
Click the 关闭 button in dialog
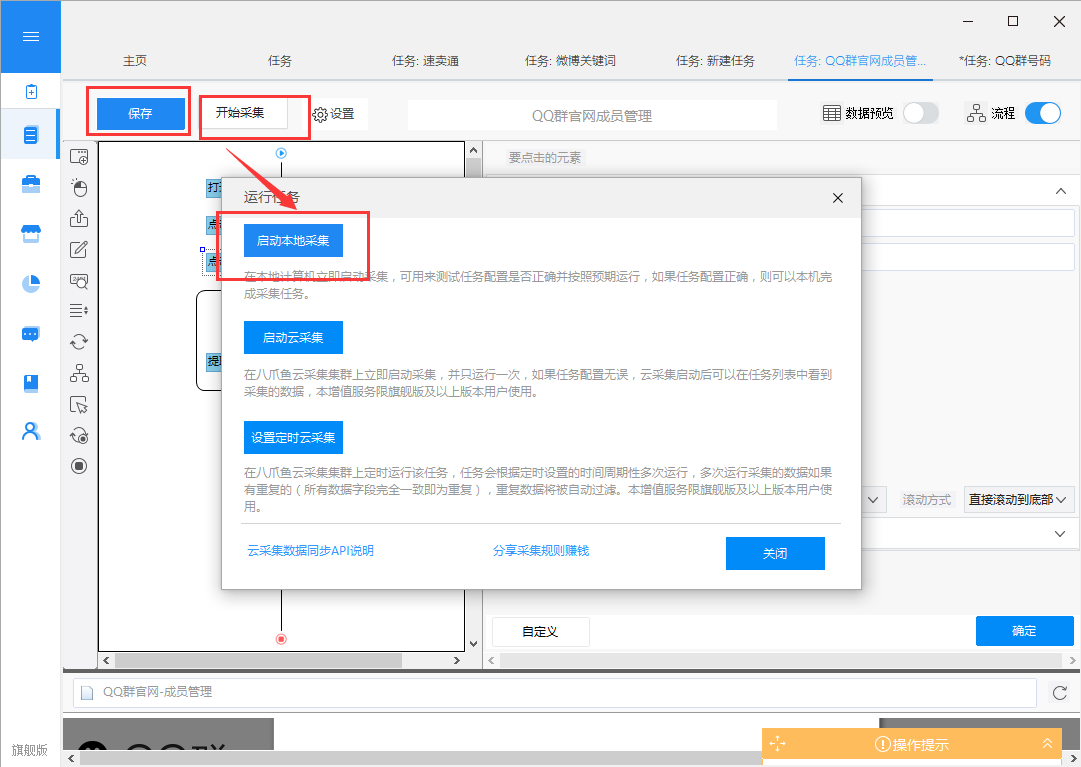pos(775,553)
